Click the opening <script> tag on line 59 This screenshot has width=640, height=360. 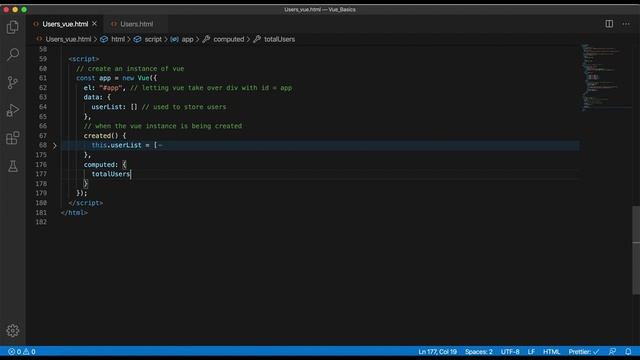84,59
